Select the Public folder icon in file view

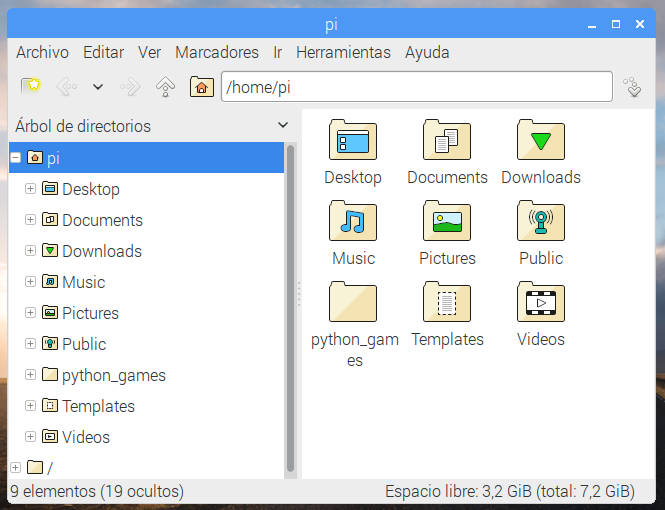click(541, 221)
